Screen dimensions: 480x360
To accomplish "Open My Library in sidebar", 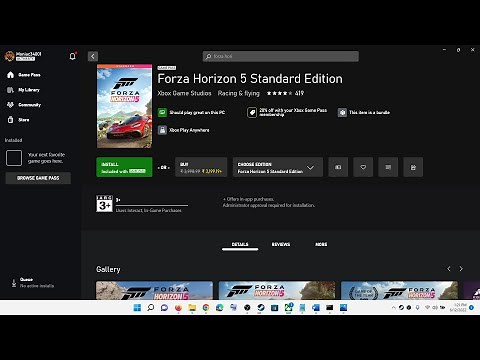I will (23, 90).
